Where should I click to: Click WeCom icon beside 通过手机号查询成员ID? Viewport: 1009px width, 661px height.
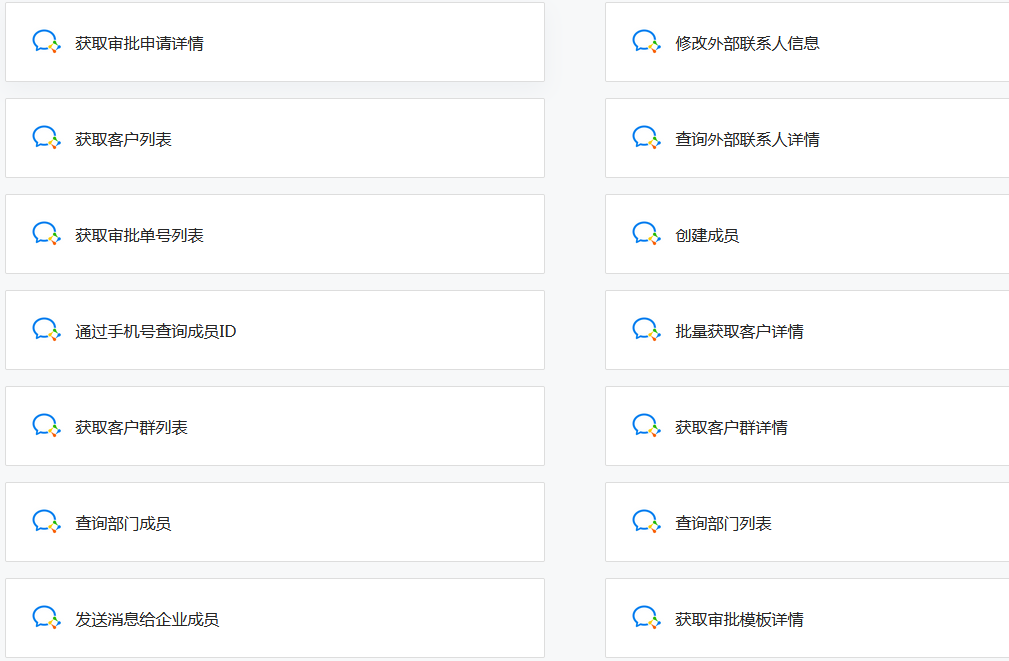click(46, 330)
